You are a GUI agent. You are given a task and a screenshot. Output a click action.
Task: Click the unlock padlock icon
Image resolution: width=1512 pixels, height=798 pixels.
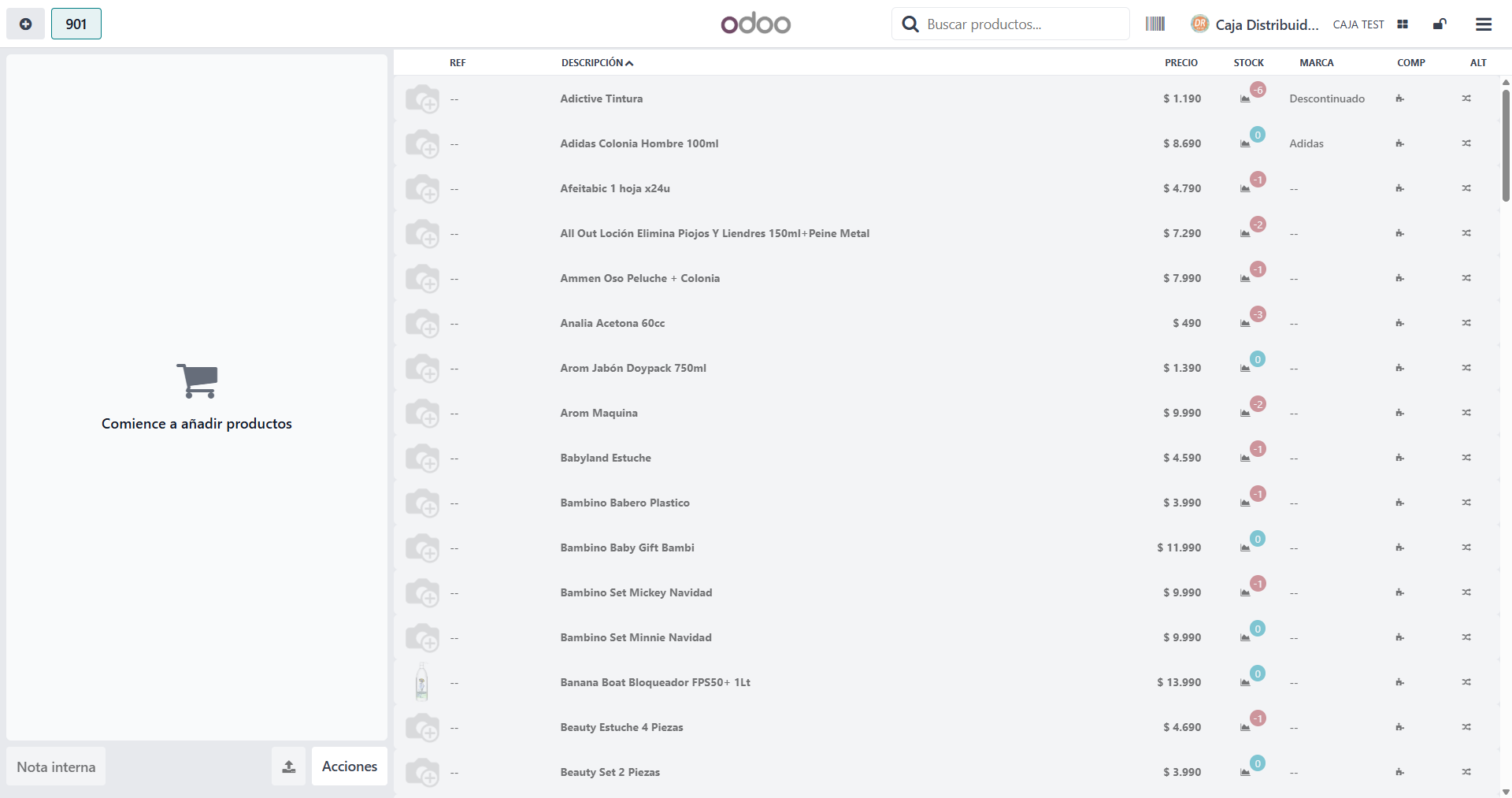pyautogui.click(x=1440, y=24)
